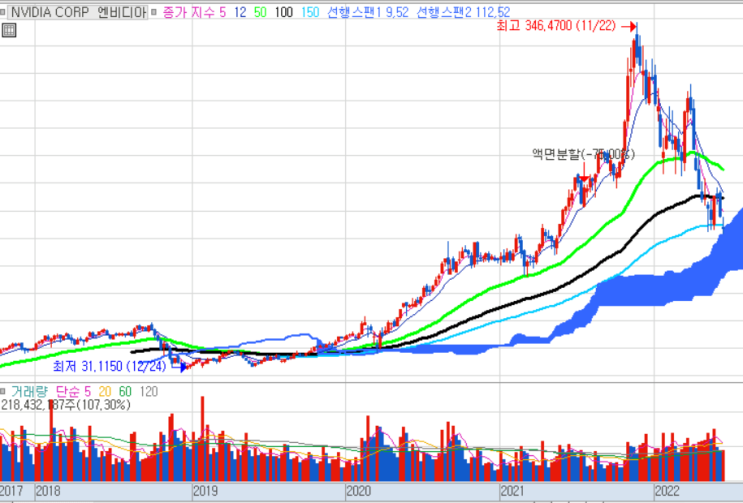Click the 단순 5 volume average label

[73, 392]
